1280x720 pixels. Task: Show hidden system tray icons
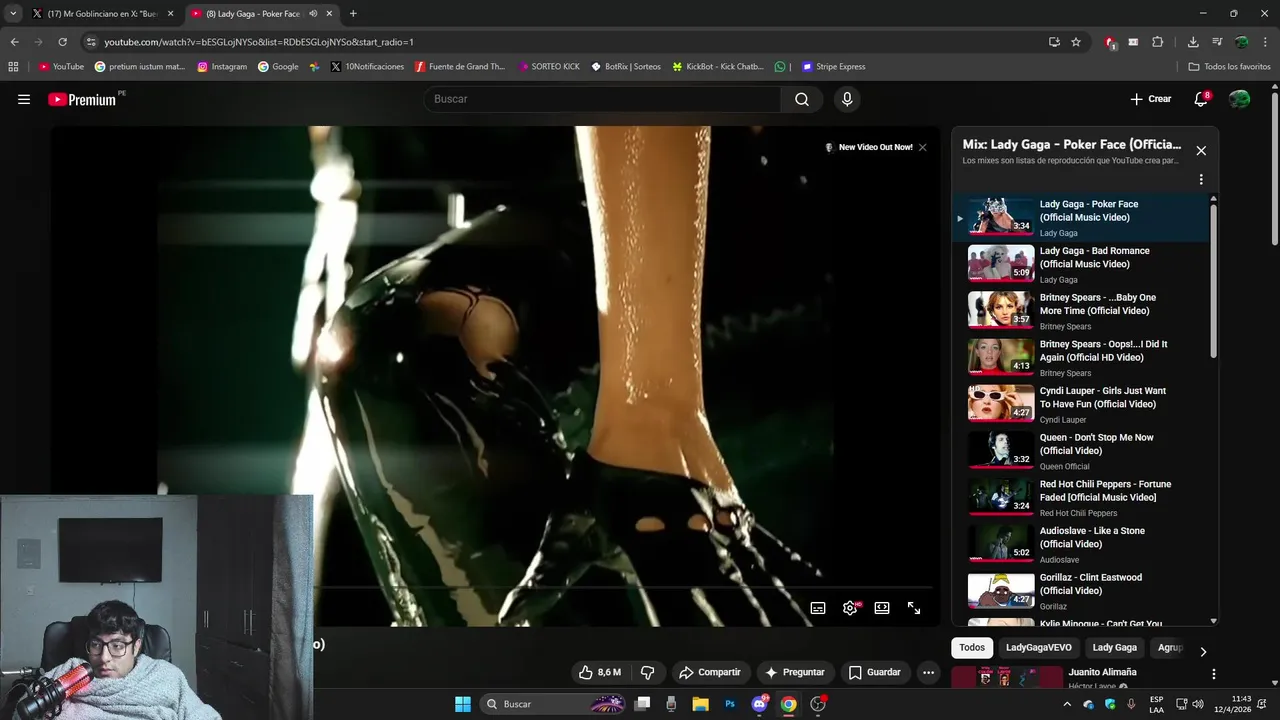pyautogui.click(x=1066, y=704)
